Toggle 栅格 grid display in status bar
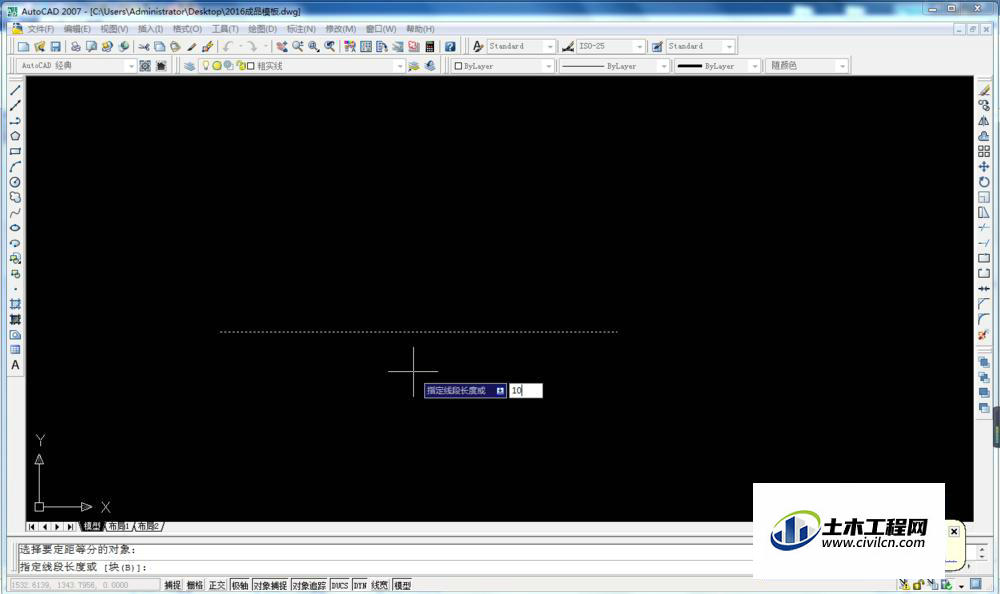This screenshot has height=594, width=1000. [x=195, y=585]
